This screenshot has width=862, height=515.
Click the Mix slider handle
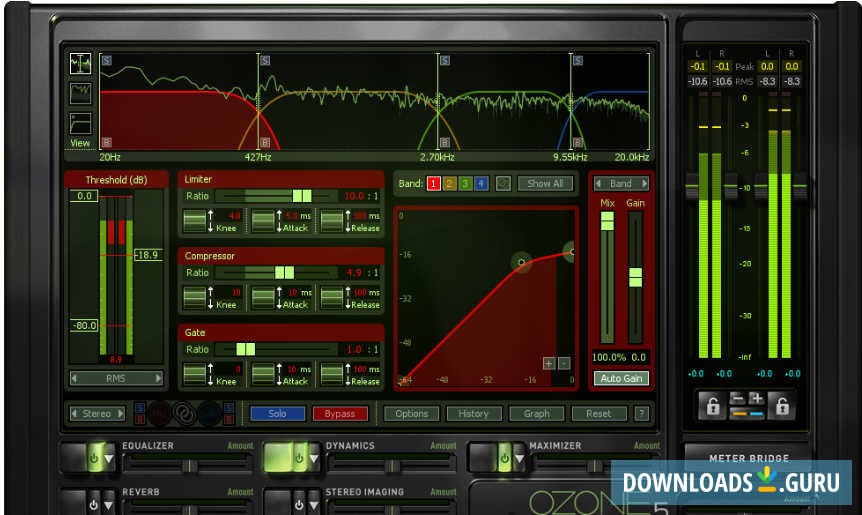coord(607,221)
